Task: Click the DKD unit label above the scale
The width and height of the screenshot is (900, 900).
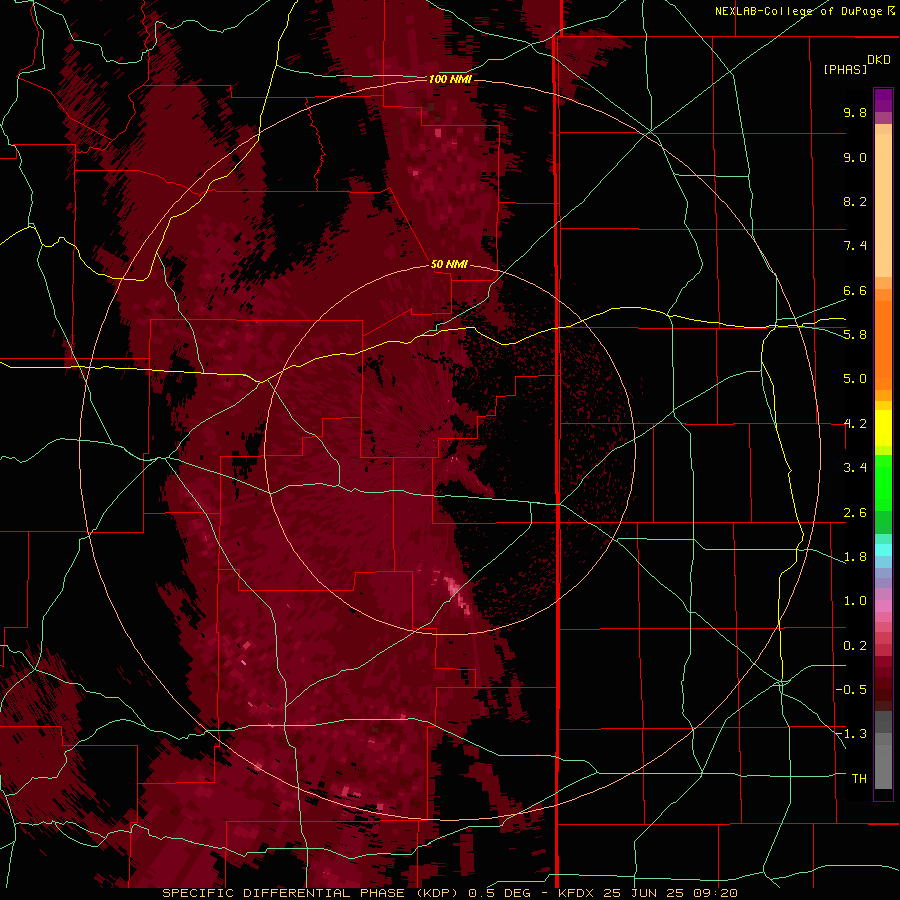Action: click(x=879, y=60)
